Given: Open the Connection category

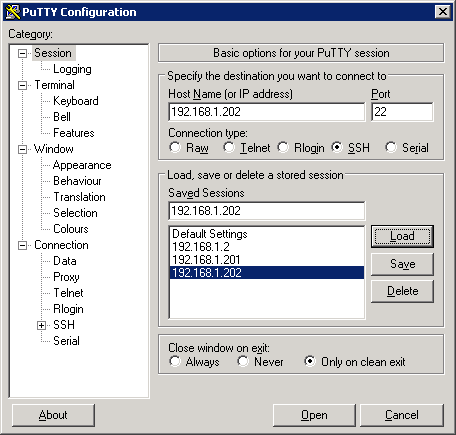Looking at the screenshot, I should pos(61,245).
